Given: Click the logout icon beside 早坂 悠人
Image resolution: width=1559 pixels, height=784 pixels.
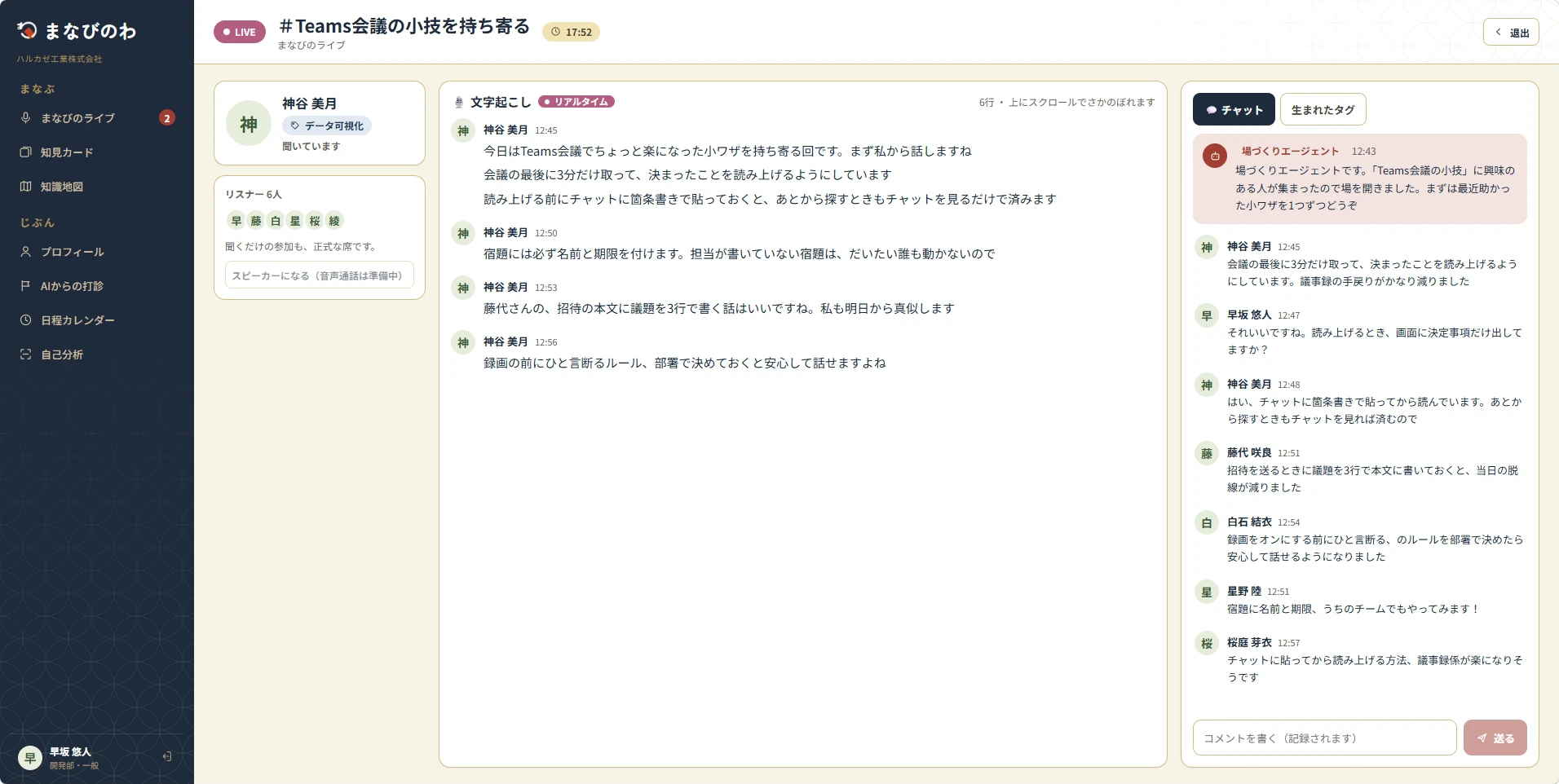Looking at the screenshot, I should click(167, 757).
